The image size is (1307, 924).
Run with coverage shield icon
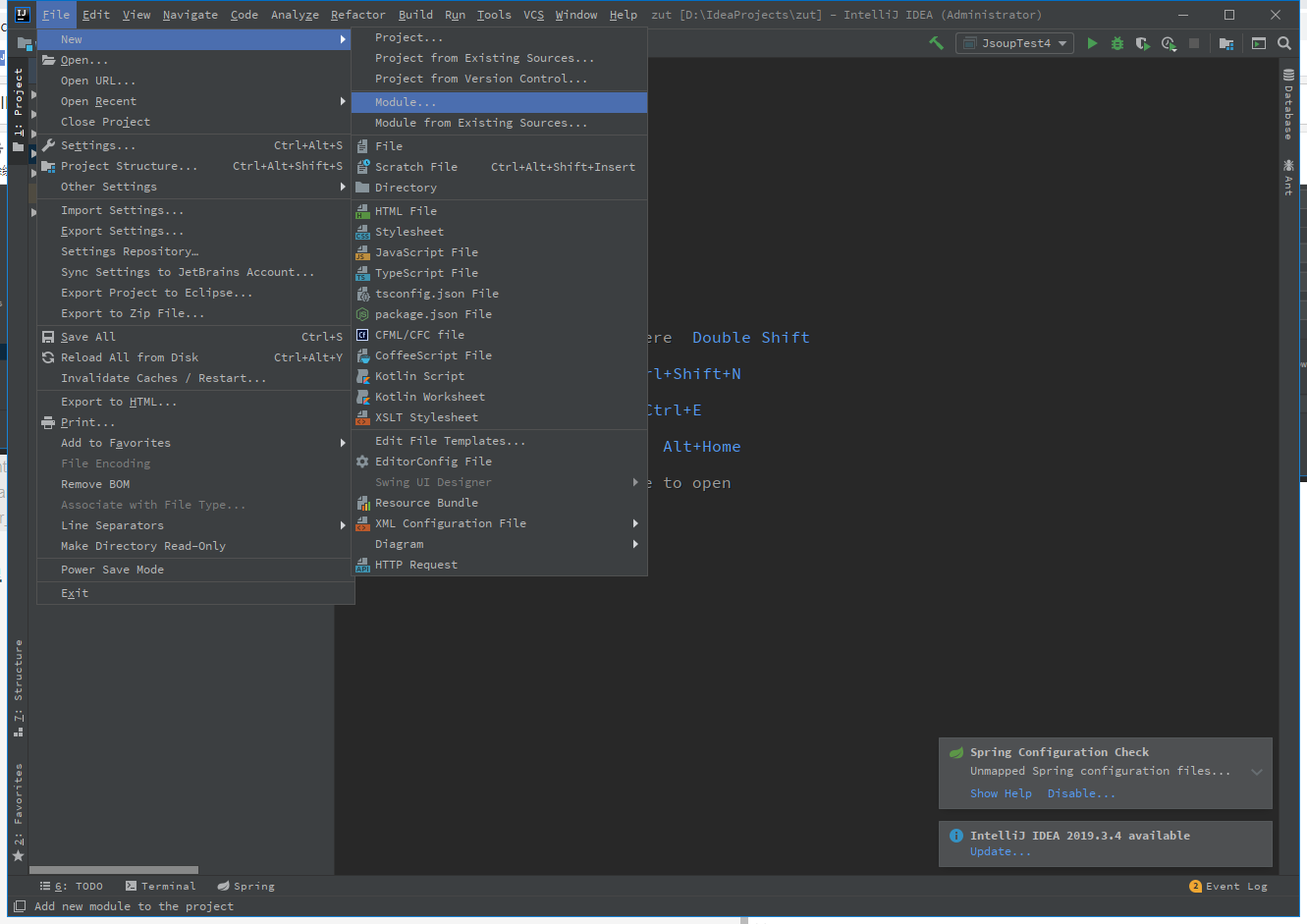[x=1142, y=43]
